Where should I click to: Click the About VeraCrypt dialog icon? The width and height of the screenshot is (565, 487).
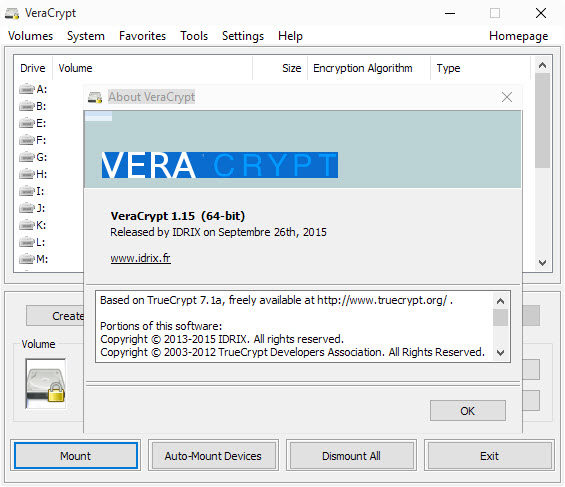[95, 97]
